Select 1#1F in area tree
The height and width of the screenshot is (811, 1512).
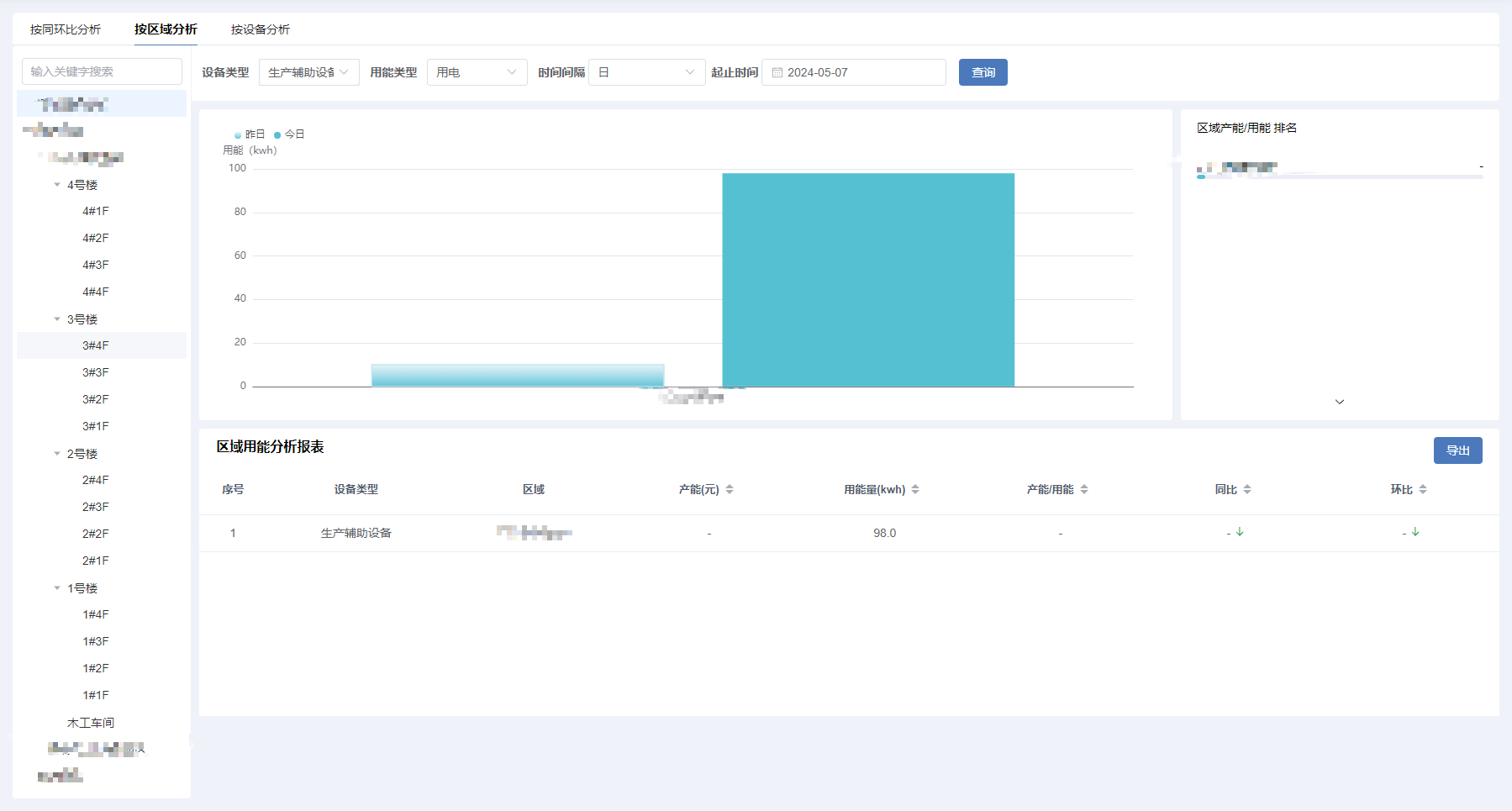96,695
